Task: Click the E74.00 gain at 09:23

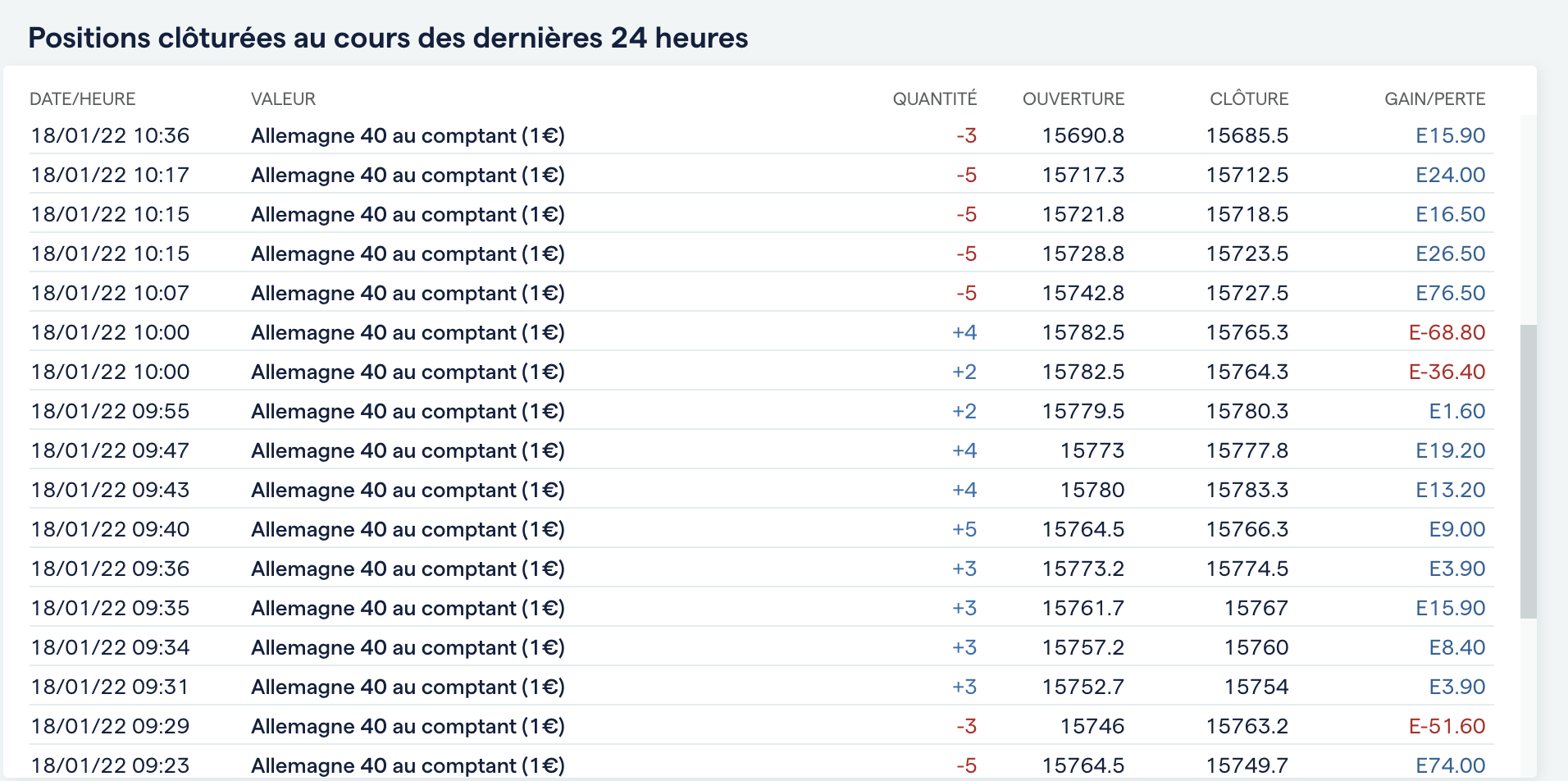Action: pos(1450,765)
